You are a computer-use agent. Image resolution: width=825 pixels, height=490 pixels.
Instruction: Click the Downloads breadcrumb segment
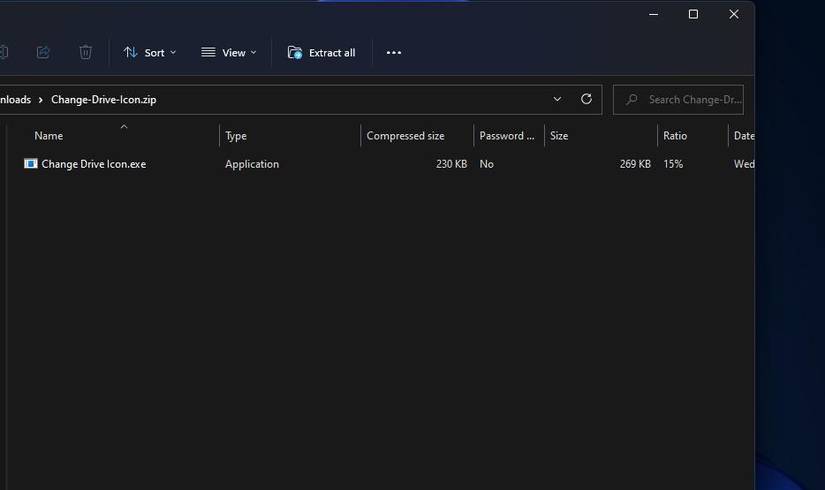point(15,99)
